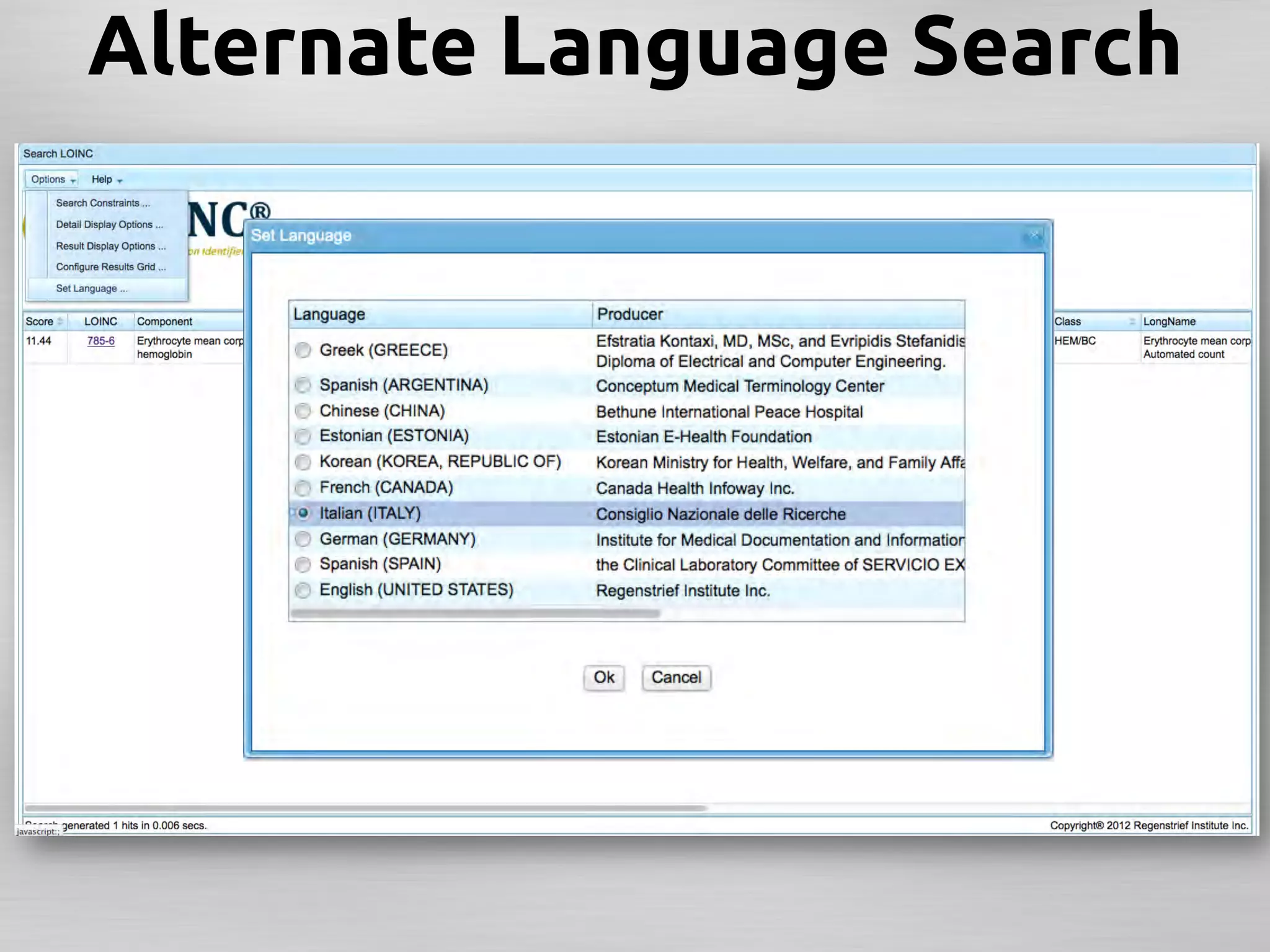Click the Producer column header in dialog

tap(778, 314)
